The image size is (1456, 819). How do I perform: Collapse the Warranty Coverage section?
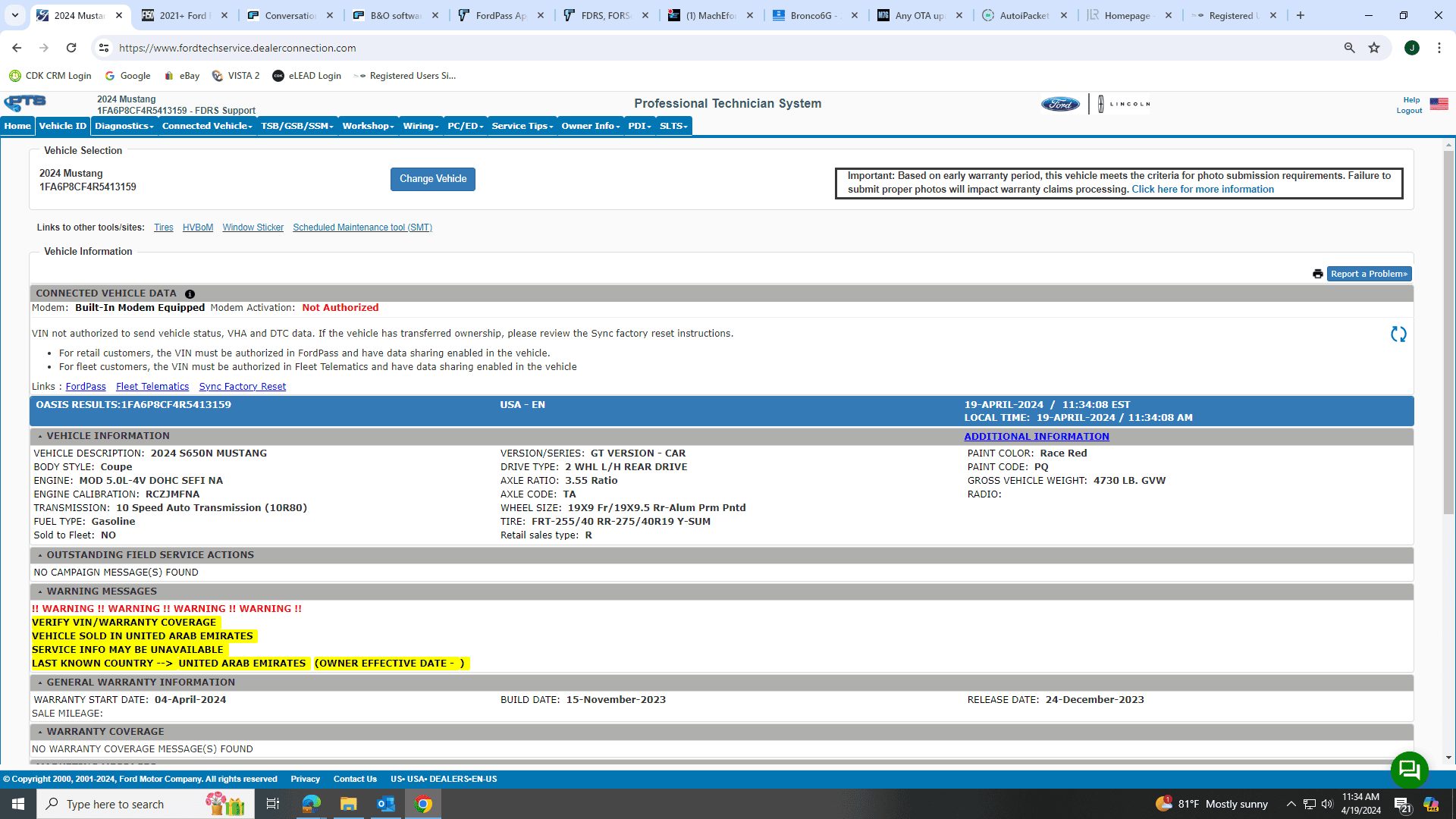(x=40, y=733)
